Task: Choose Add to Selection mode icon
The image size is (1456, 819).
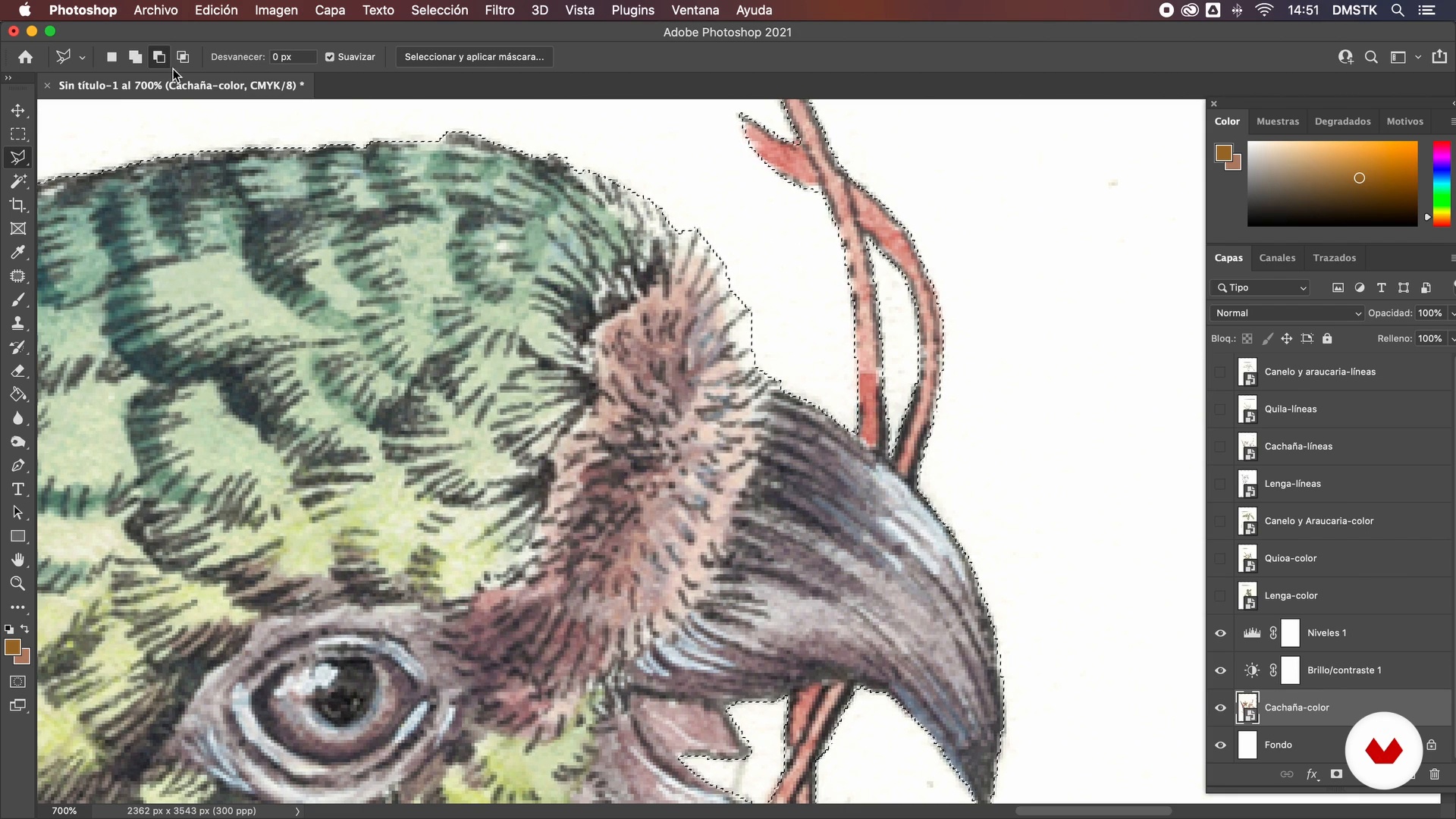Action: coord(135,57)
